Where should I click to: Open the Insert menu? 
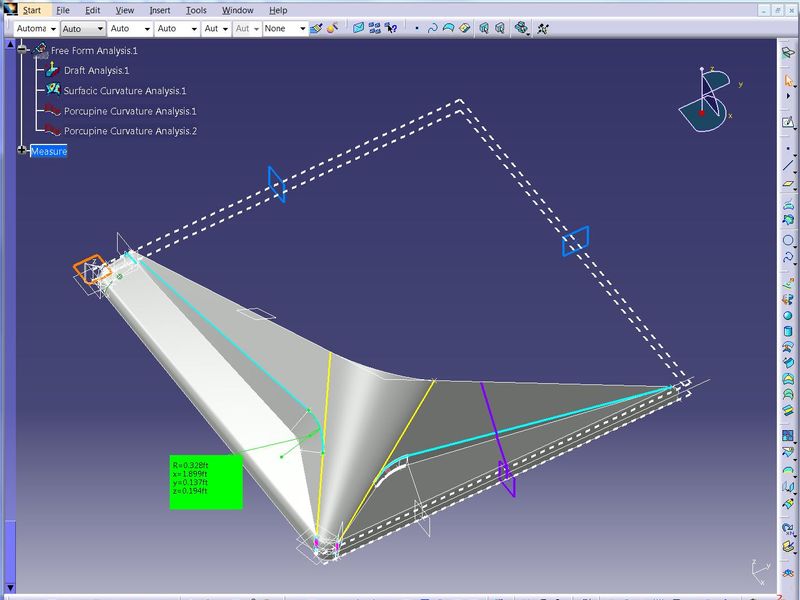coord(160,10)
